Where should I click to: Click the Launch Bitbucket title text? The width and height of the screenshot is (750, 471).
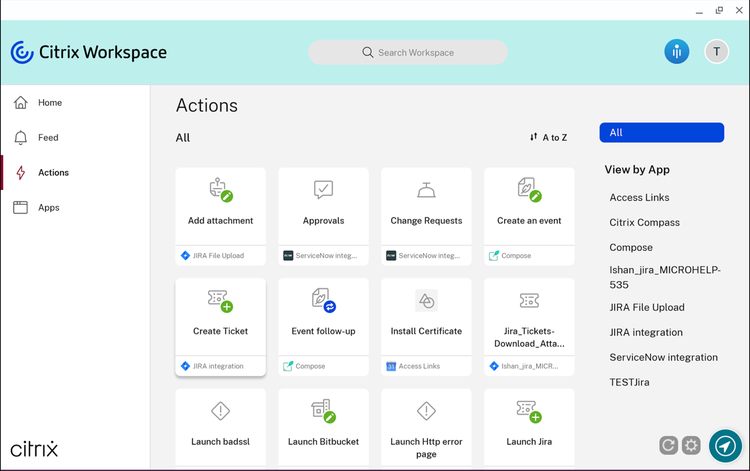(323, 442)
